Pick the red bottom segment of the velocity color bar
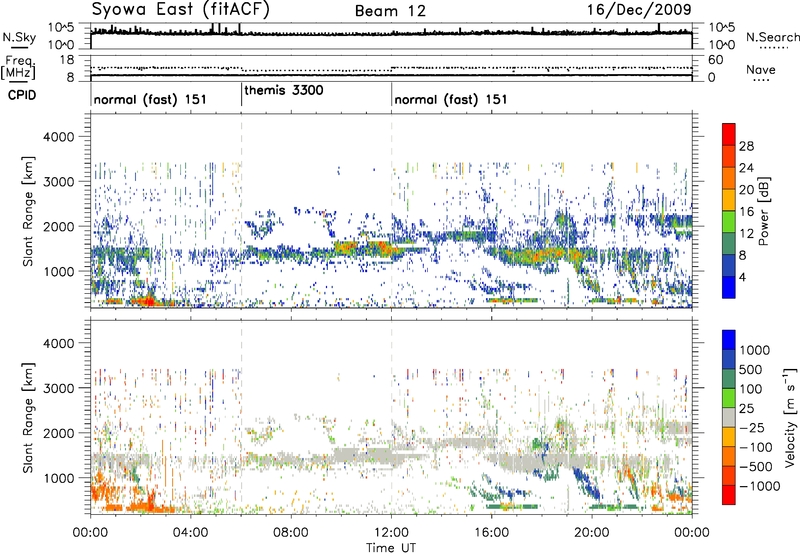The width and height of the screenshot is (800, 554). (729, 495)
